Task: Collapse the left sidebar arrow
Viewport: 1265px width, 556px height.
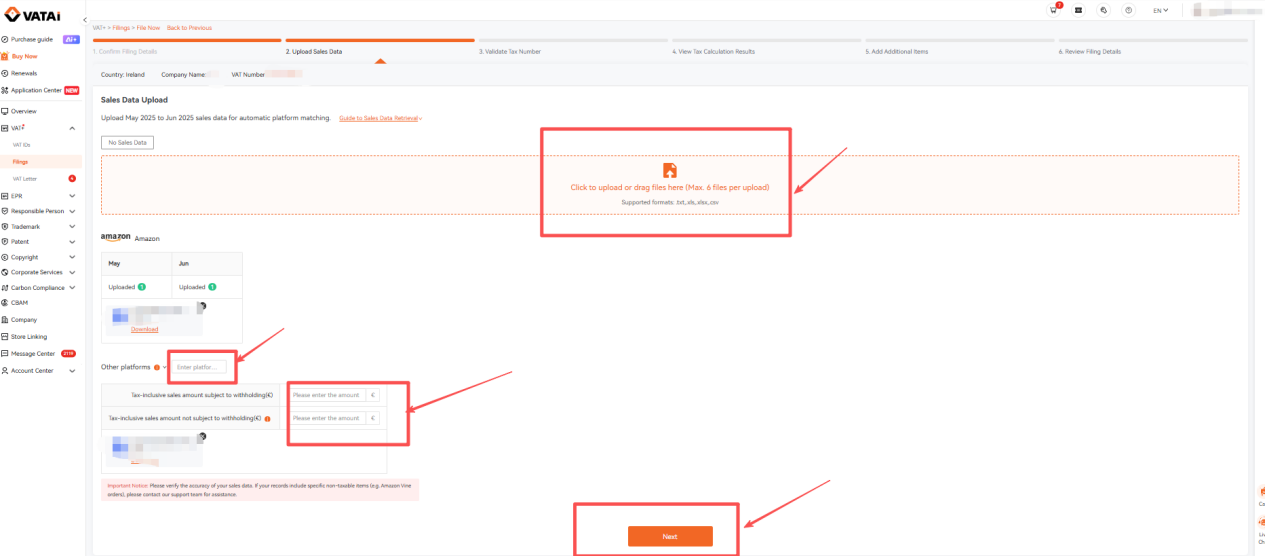Action: [84, 20]
